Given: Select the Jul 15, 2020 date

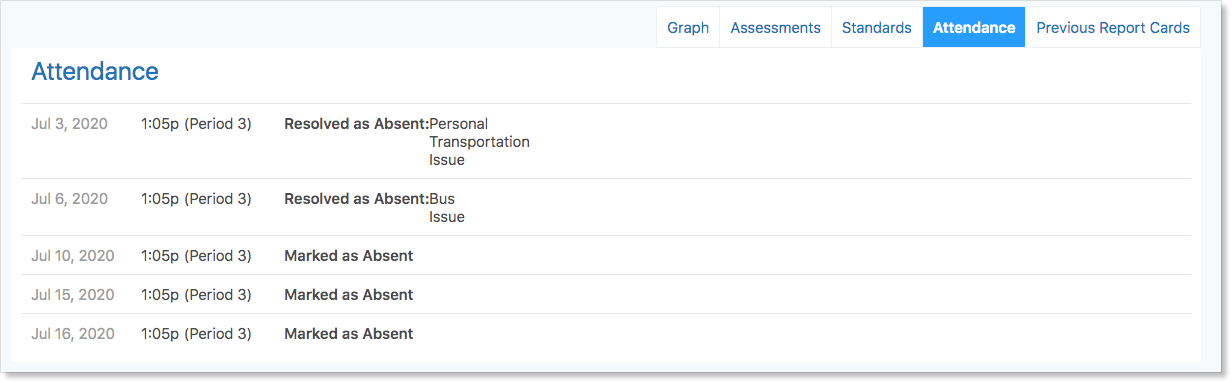Looking at the screenshot, I should [73, 295].
